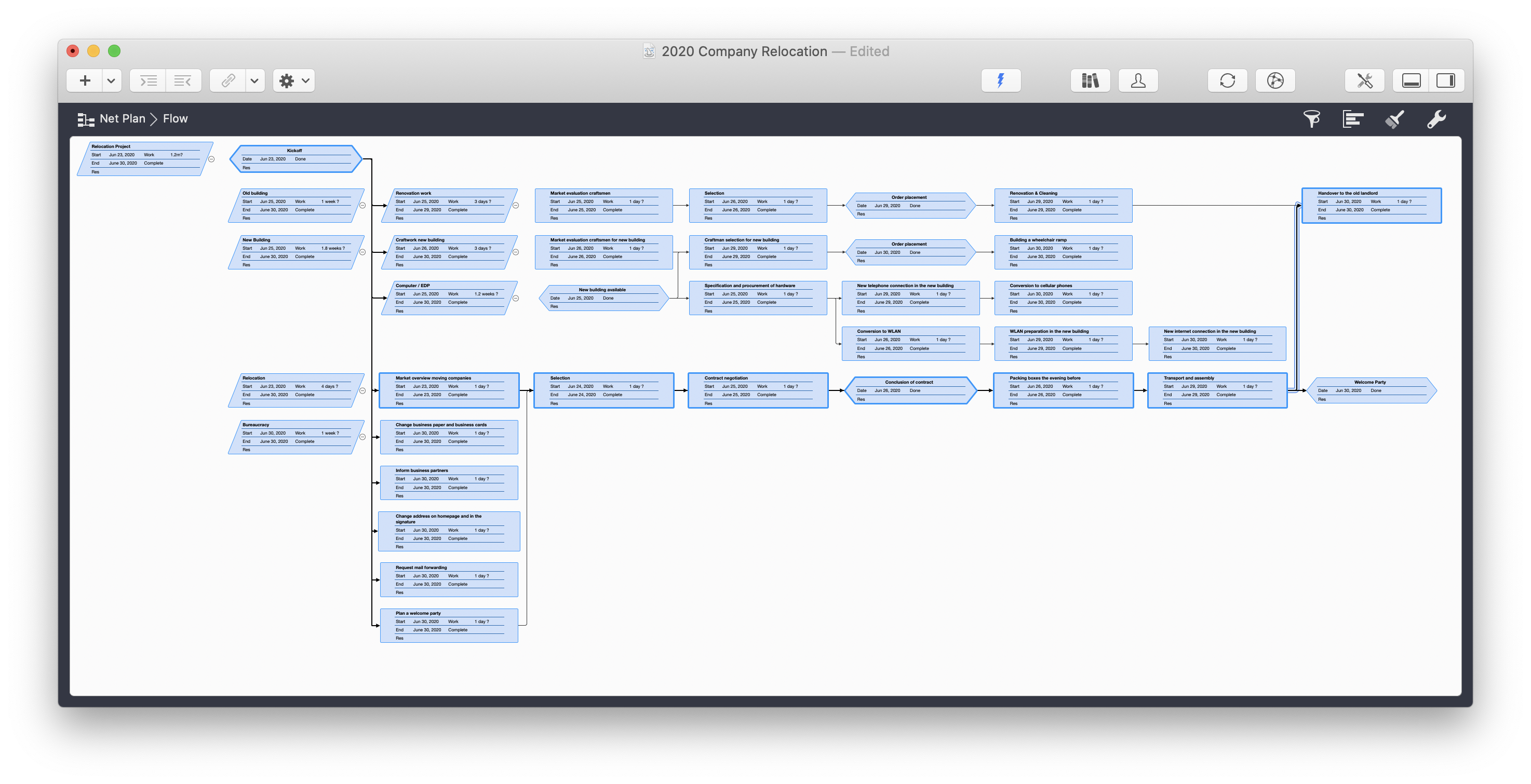The width and height of the screenshot is (1531, 784).
Task: Select Conversion to cellular phones activity
Action: tap(1063, 298)
